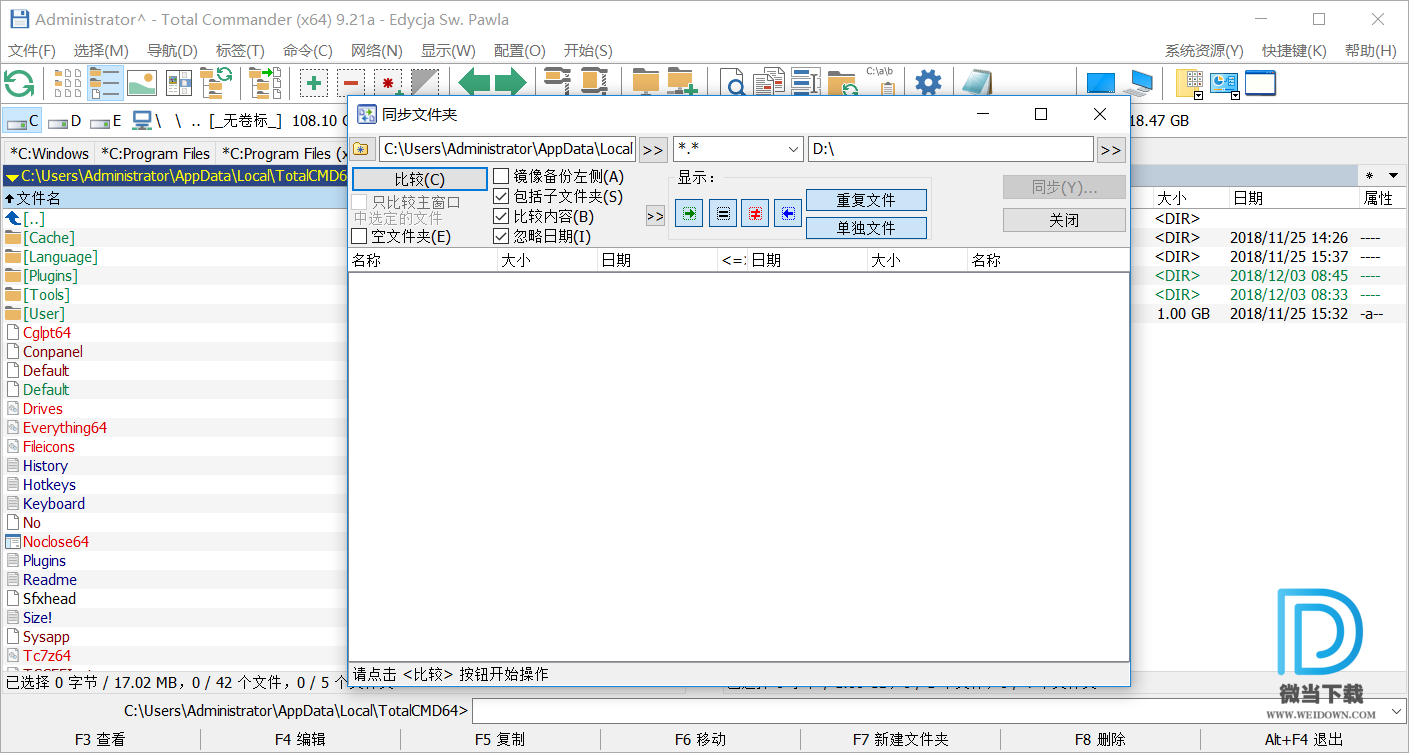Select drive E button in drive bar

click(x=105, y=121)
